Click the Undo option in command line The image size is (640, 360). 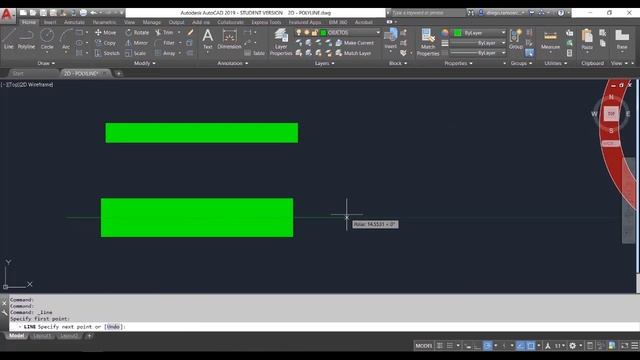point(113,327)
